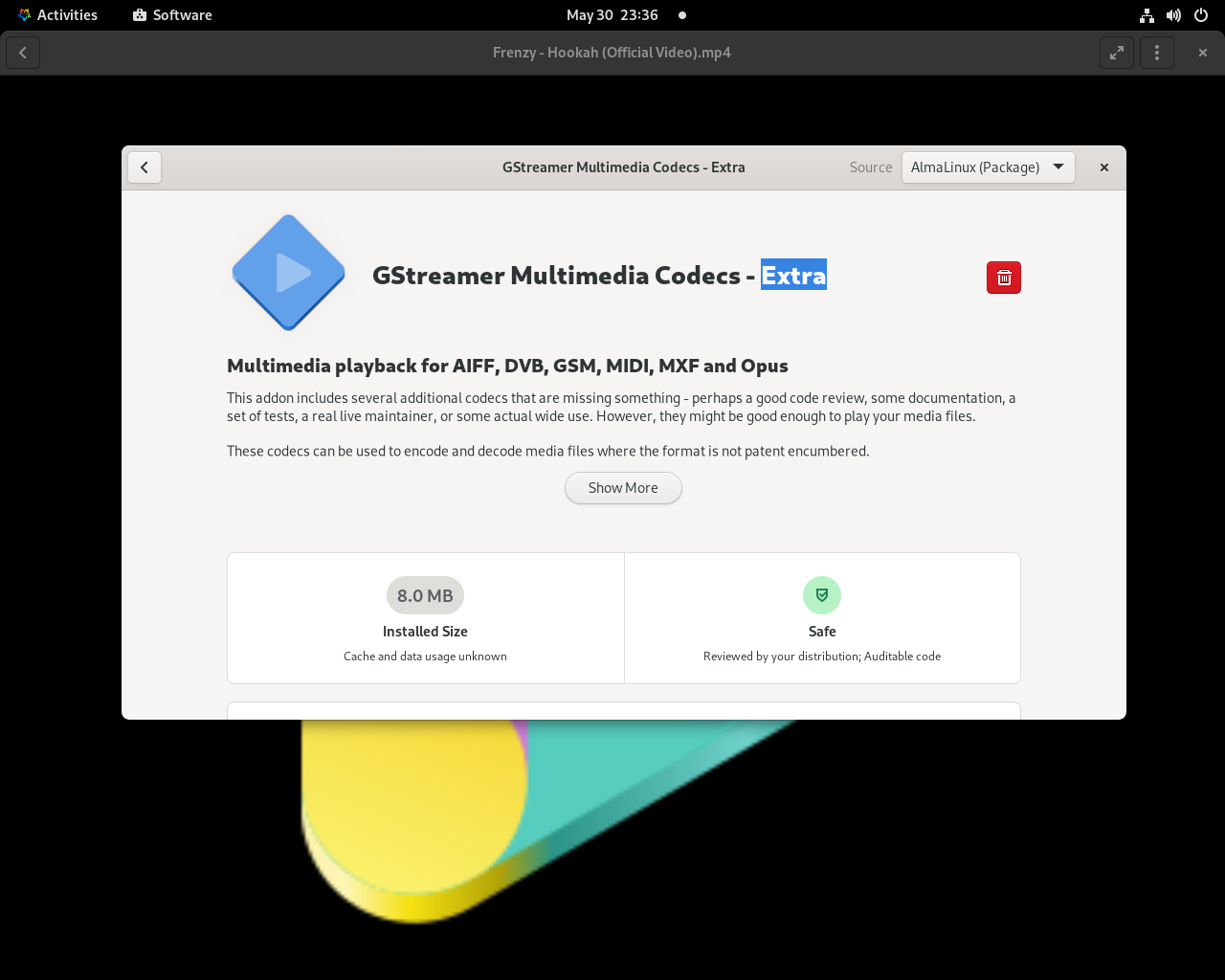Click "Reviewed by your distribution; Auditable code"

pyautogui.click(x=822, y=657)
